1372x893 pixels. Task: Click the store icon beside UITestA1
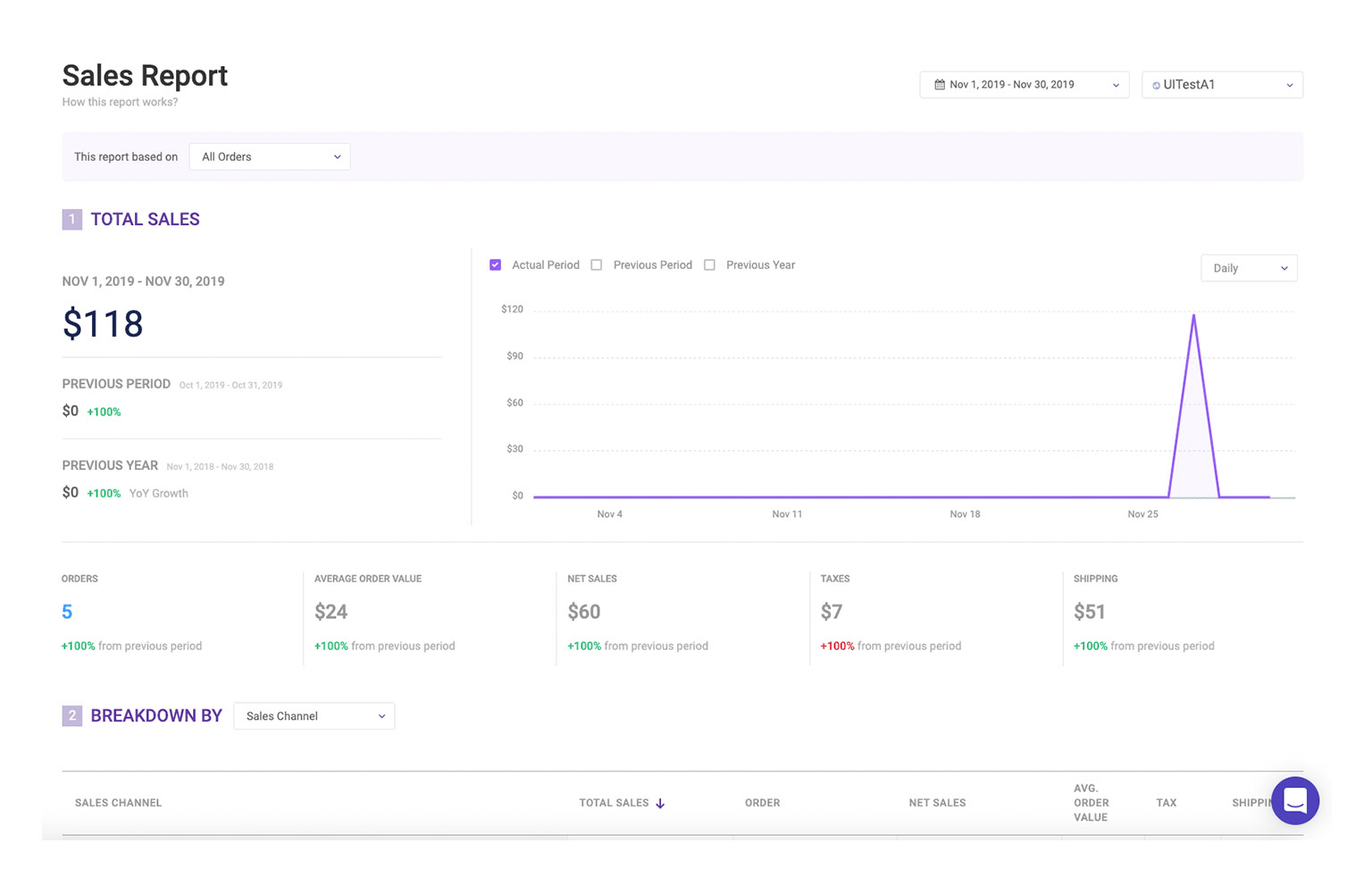(1156, 86)
